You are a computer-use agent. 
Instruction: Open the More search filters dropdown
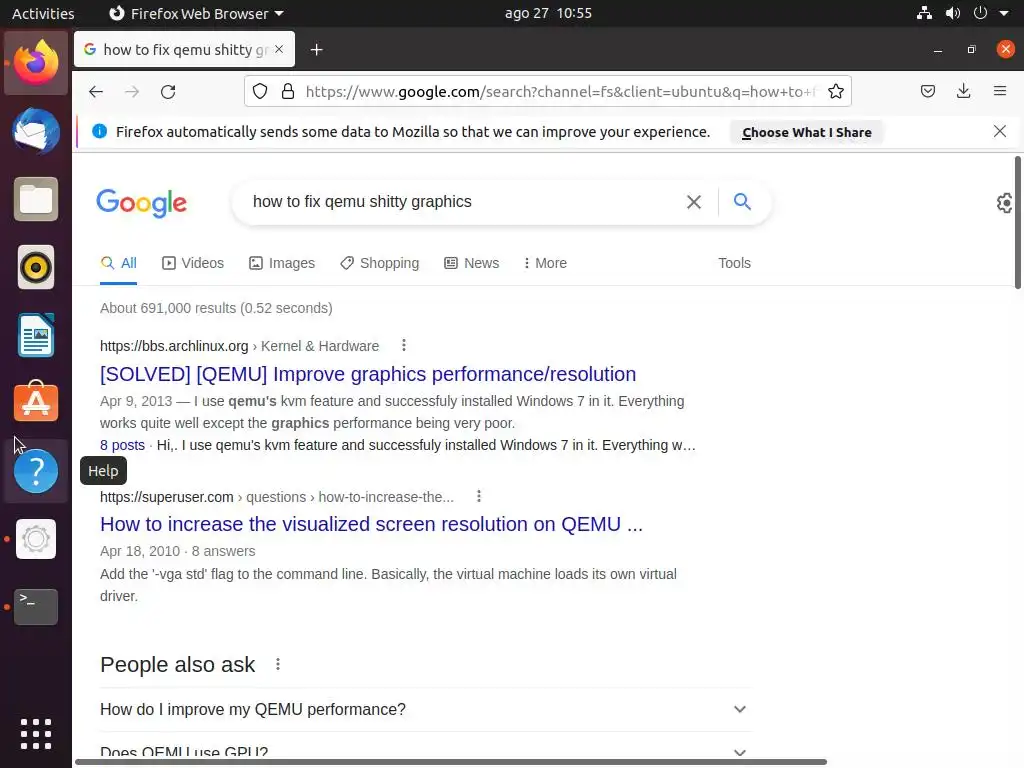545,263
